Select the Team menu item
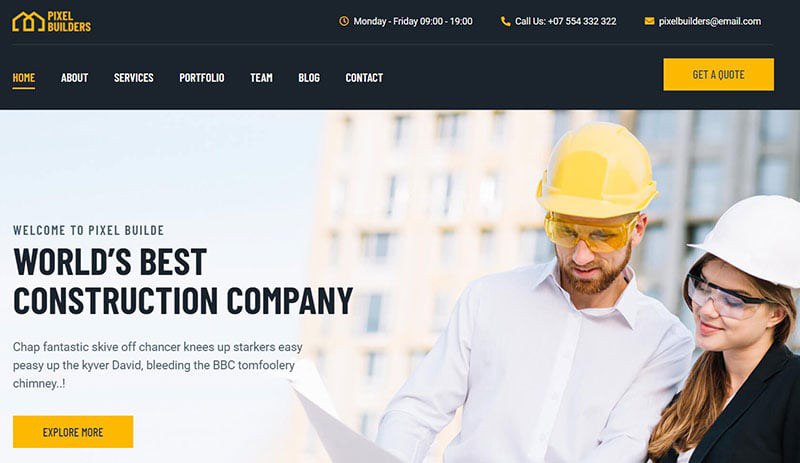800x463 pixels. point(261,78)
